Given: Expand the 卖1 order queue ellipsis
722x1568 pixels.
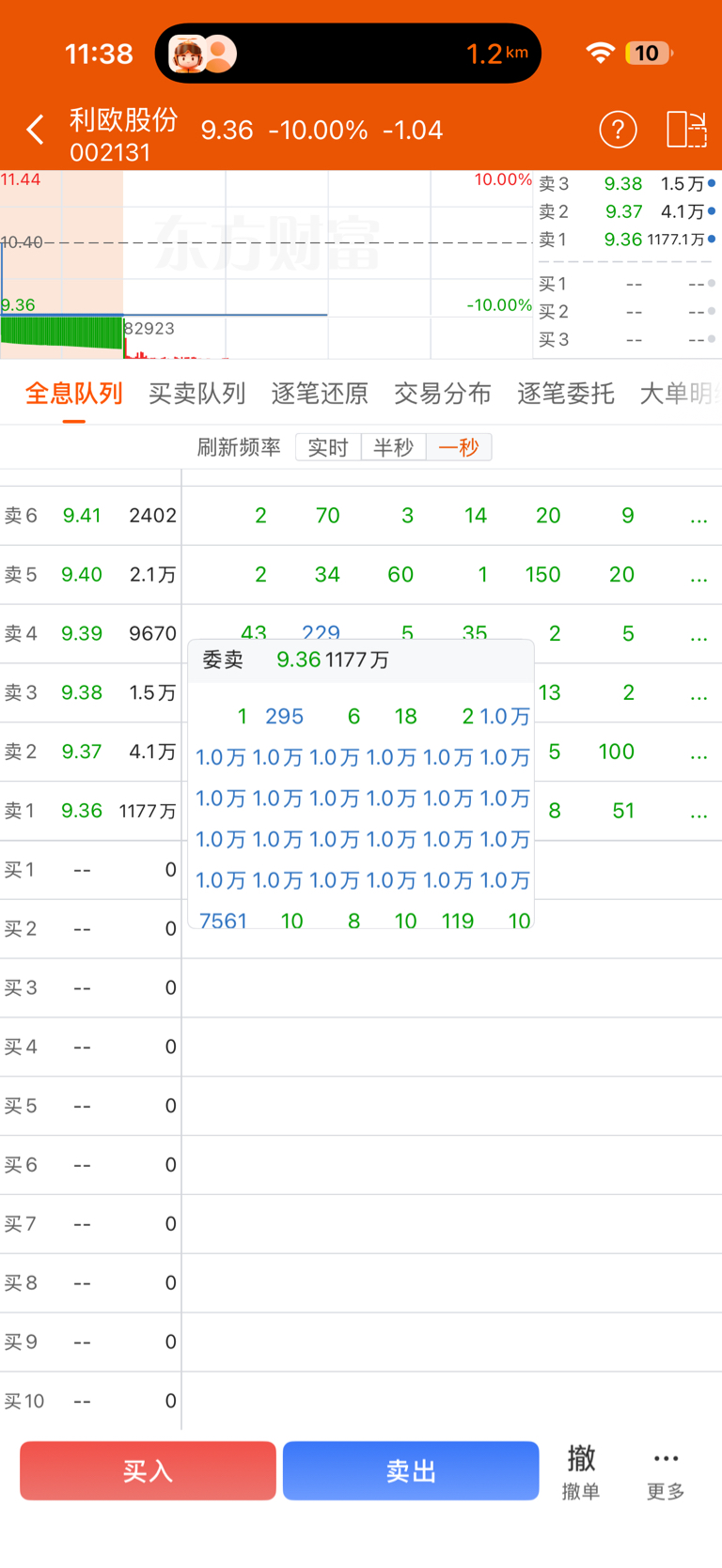Looking at the screenshot, I should 698,812.
